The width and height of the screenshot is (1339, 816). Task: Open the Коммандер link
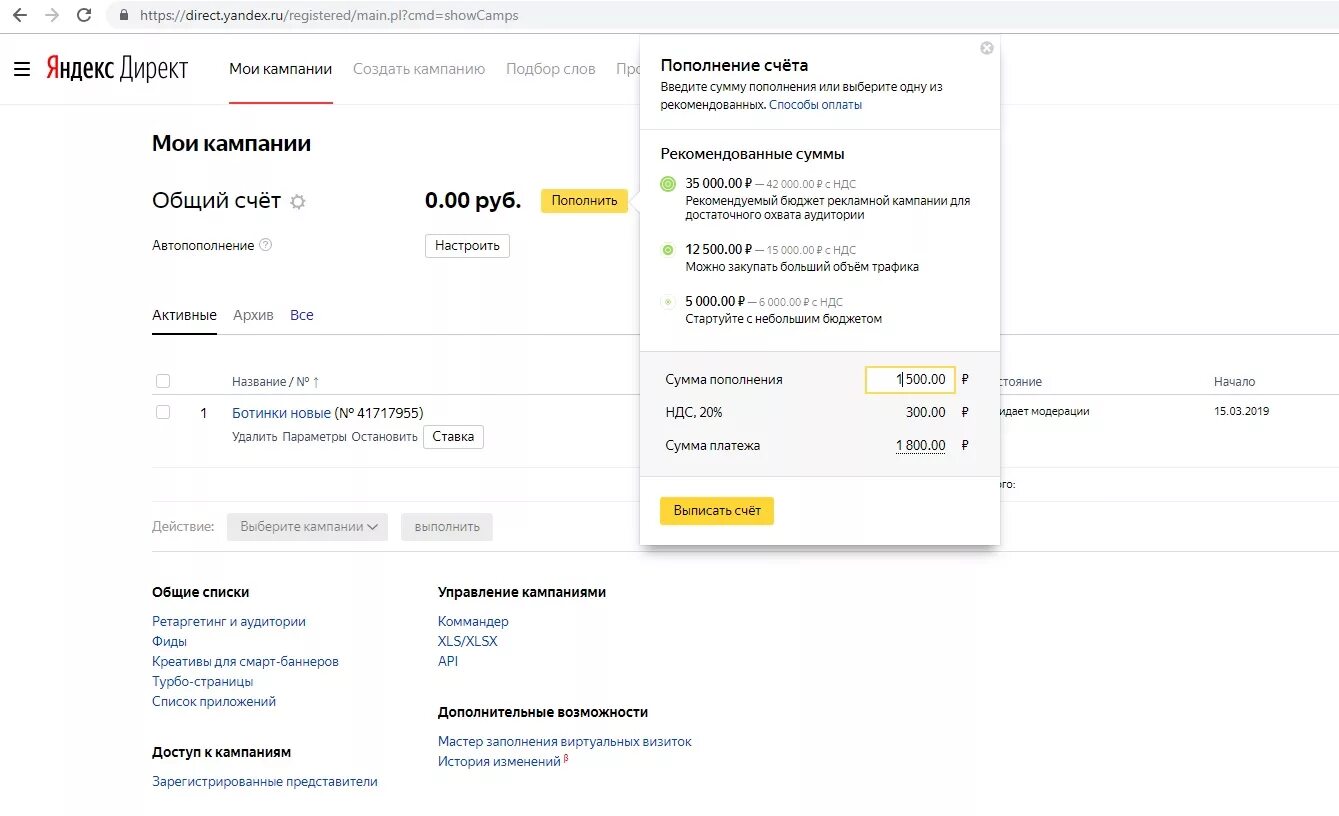point(473,622)
